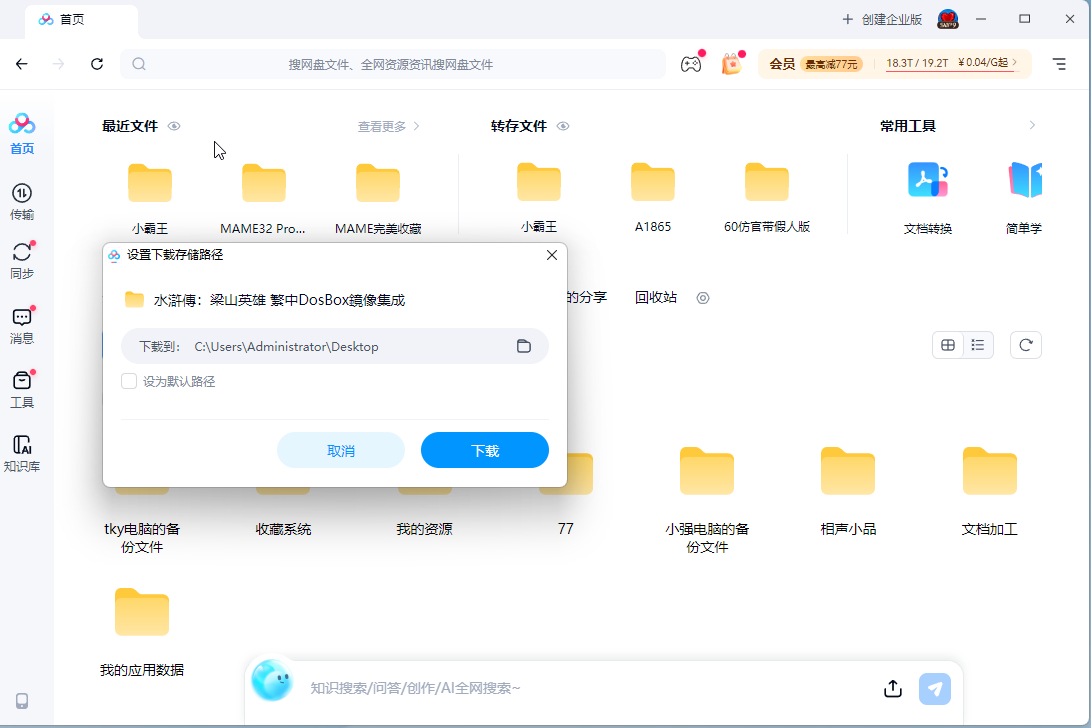Toggle the eye icon next to 转存文件
The image size is (1091, 728).
(563, 126)
